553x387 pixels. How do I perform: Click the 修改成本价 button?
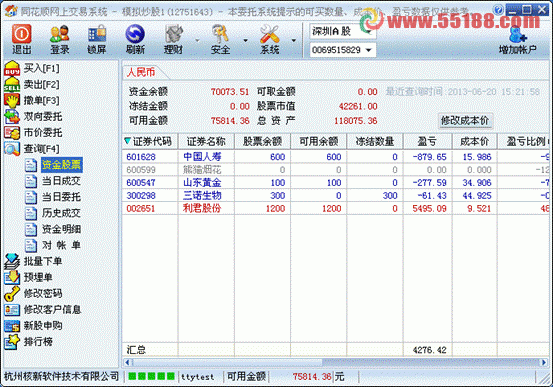click(x=465, y=121)
